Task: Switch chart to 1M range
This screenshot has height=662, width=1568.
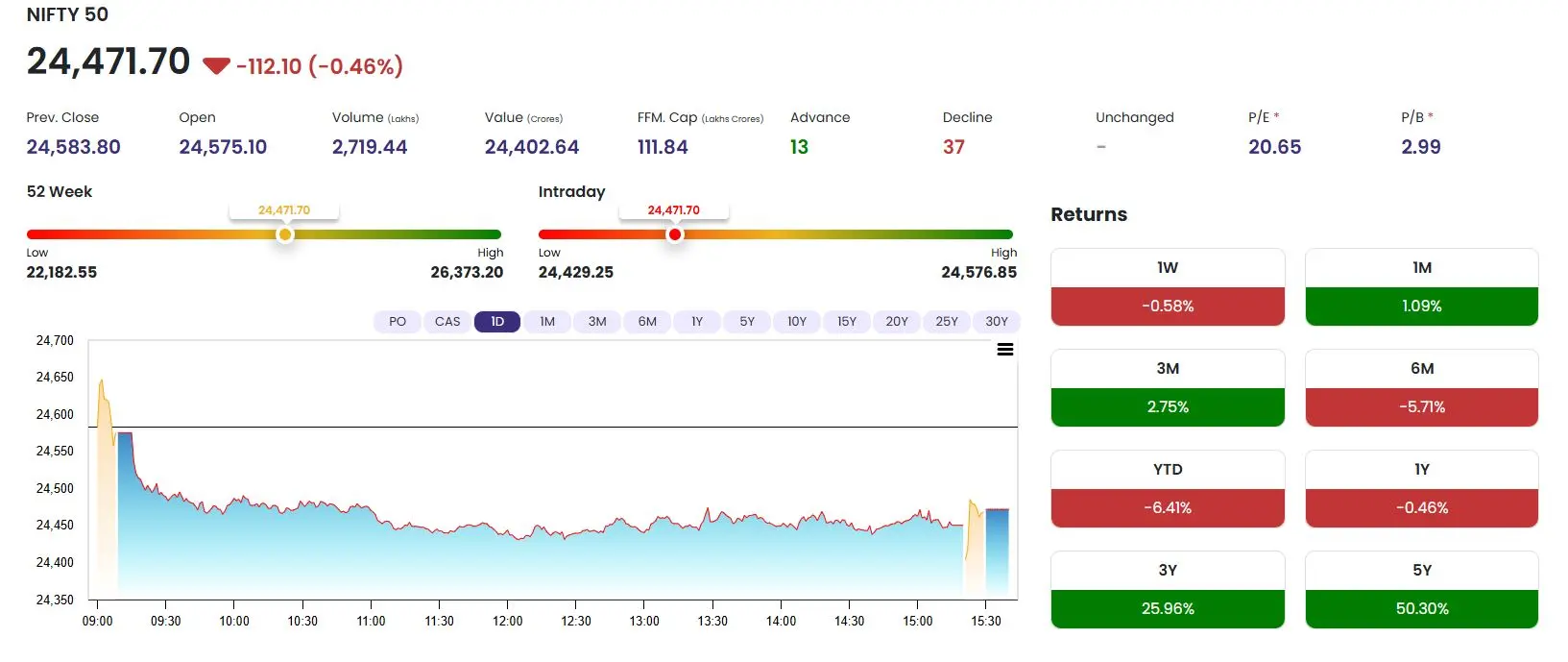Action: pos(547,322)
